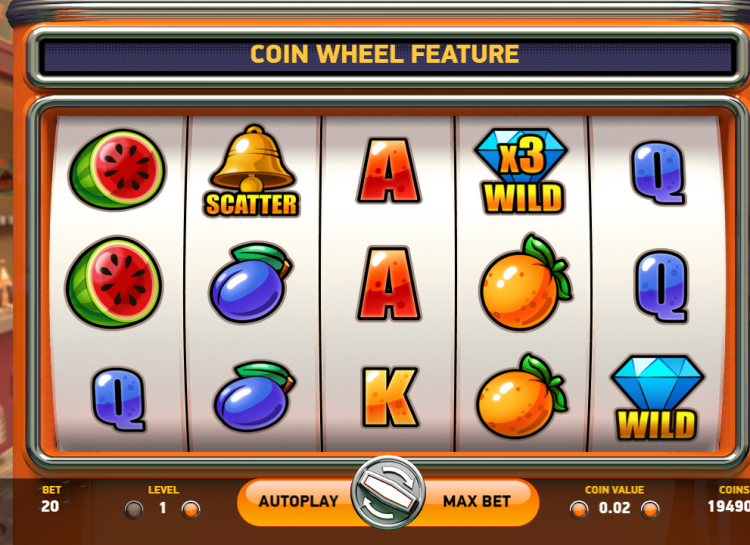Click the golden bell Scatter symbol

tap(252, 171)
